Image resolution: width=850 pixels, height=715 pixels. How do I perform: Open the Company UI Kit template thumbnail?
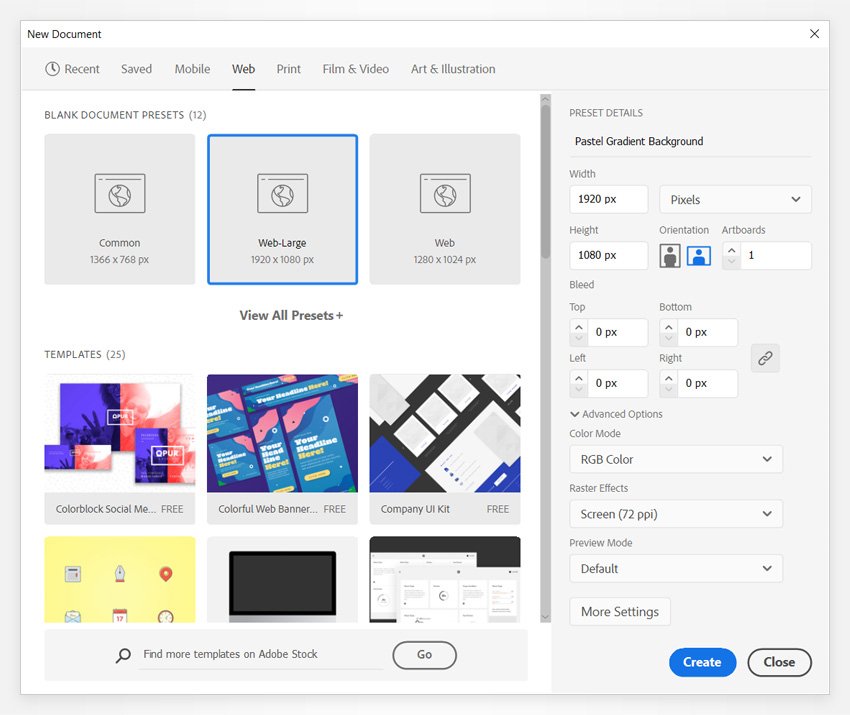[445, 434]
